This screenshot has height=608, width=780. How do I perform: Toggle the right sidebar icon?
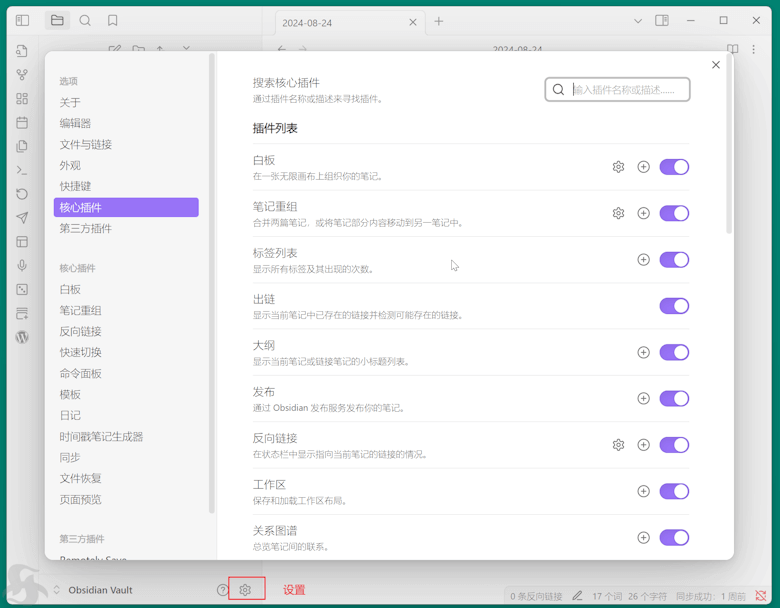point(662,20)
